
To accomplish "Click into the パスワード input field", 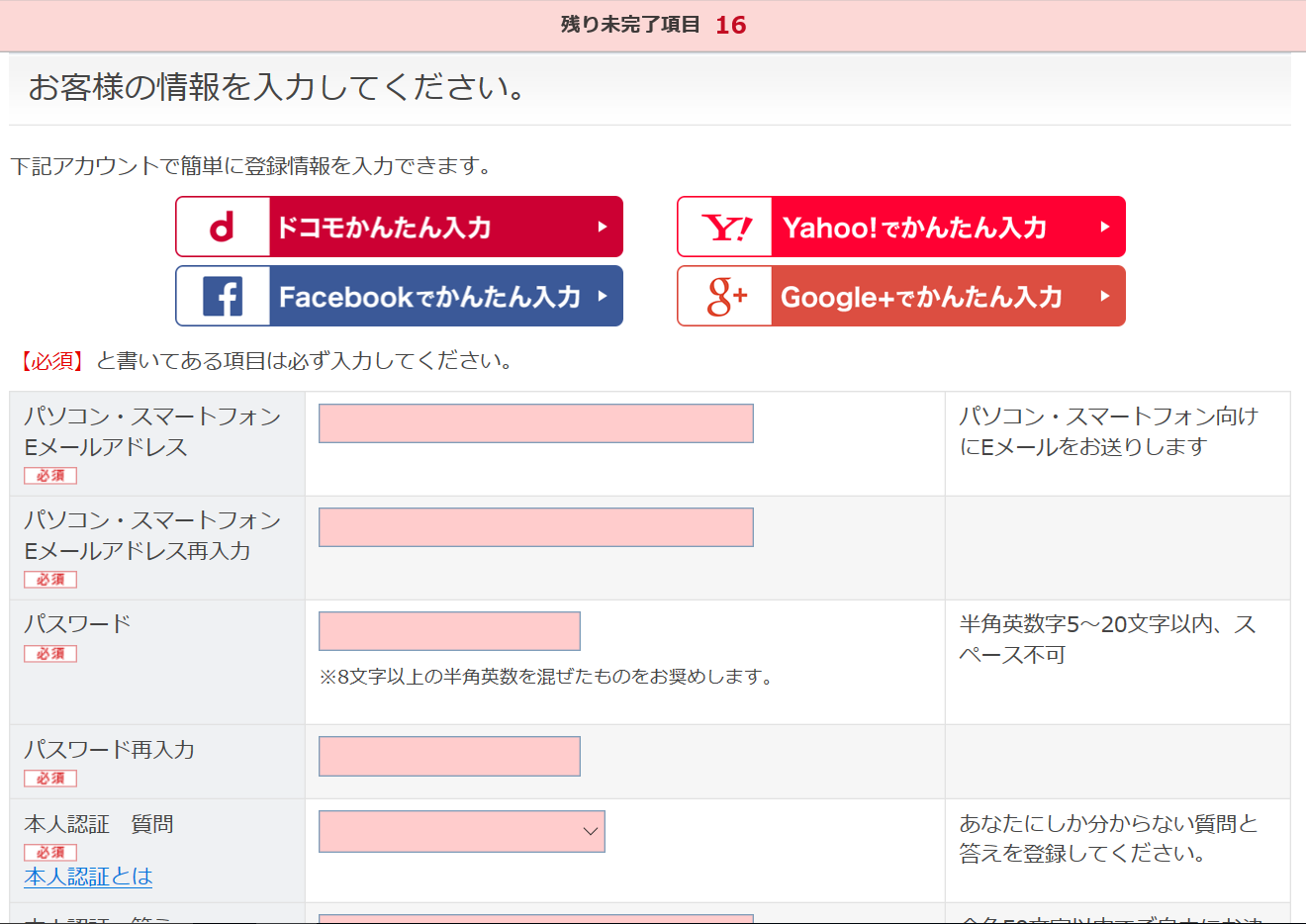I will click(x=449, y=631).
